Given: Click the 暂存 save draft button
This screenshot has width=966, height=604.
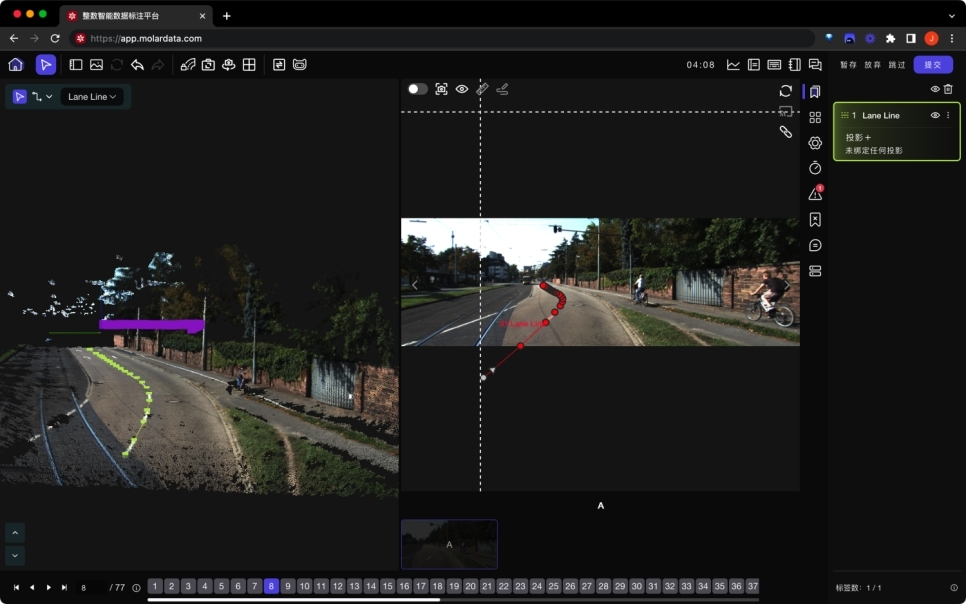Looking at the screenshot, I should click(x=848, y=65).
